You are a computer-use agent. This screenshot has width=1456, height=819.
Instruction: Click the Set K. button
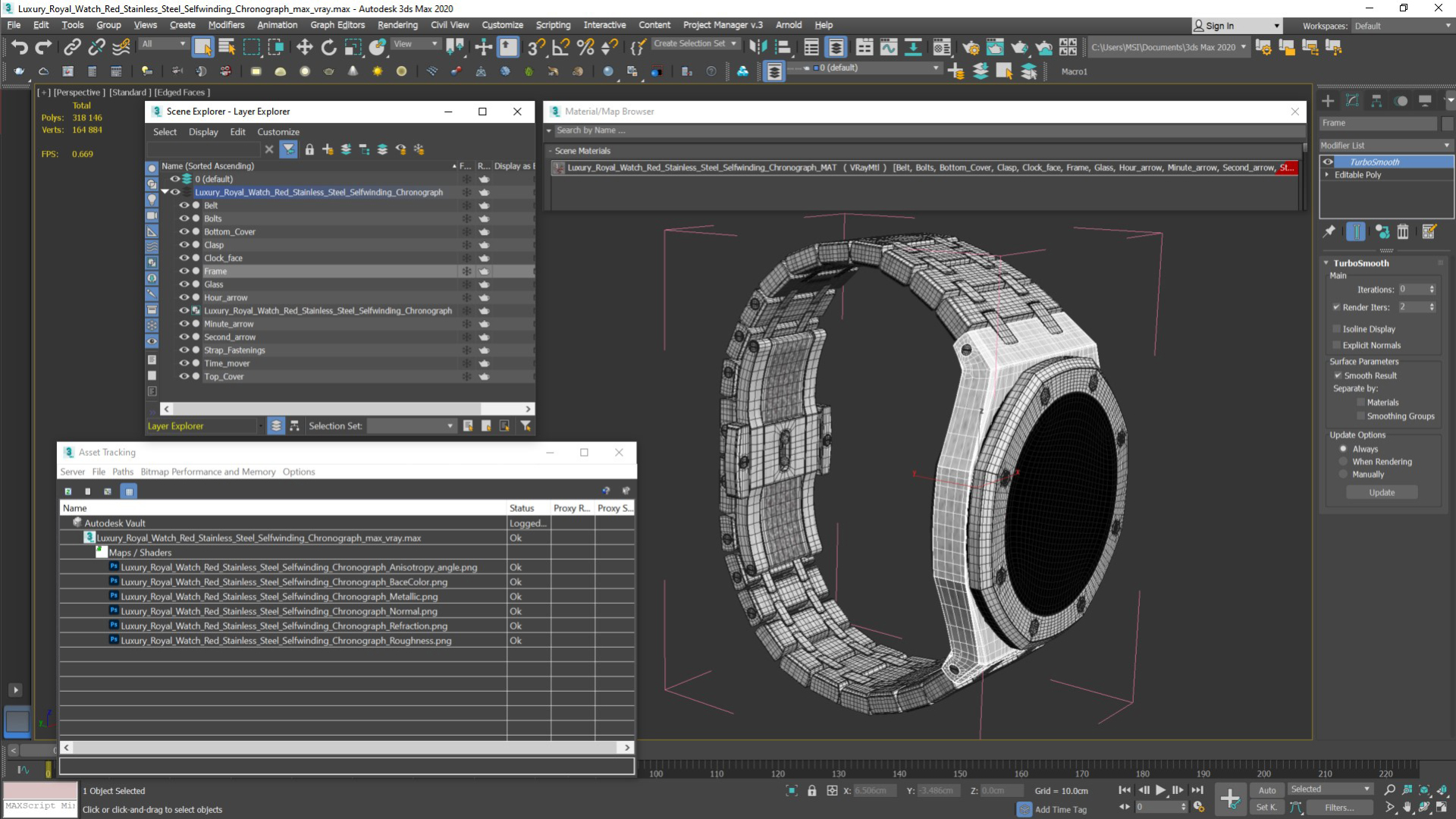pyautogui.click(x=1266, y=808)
